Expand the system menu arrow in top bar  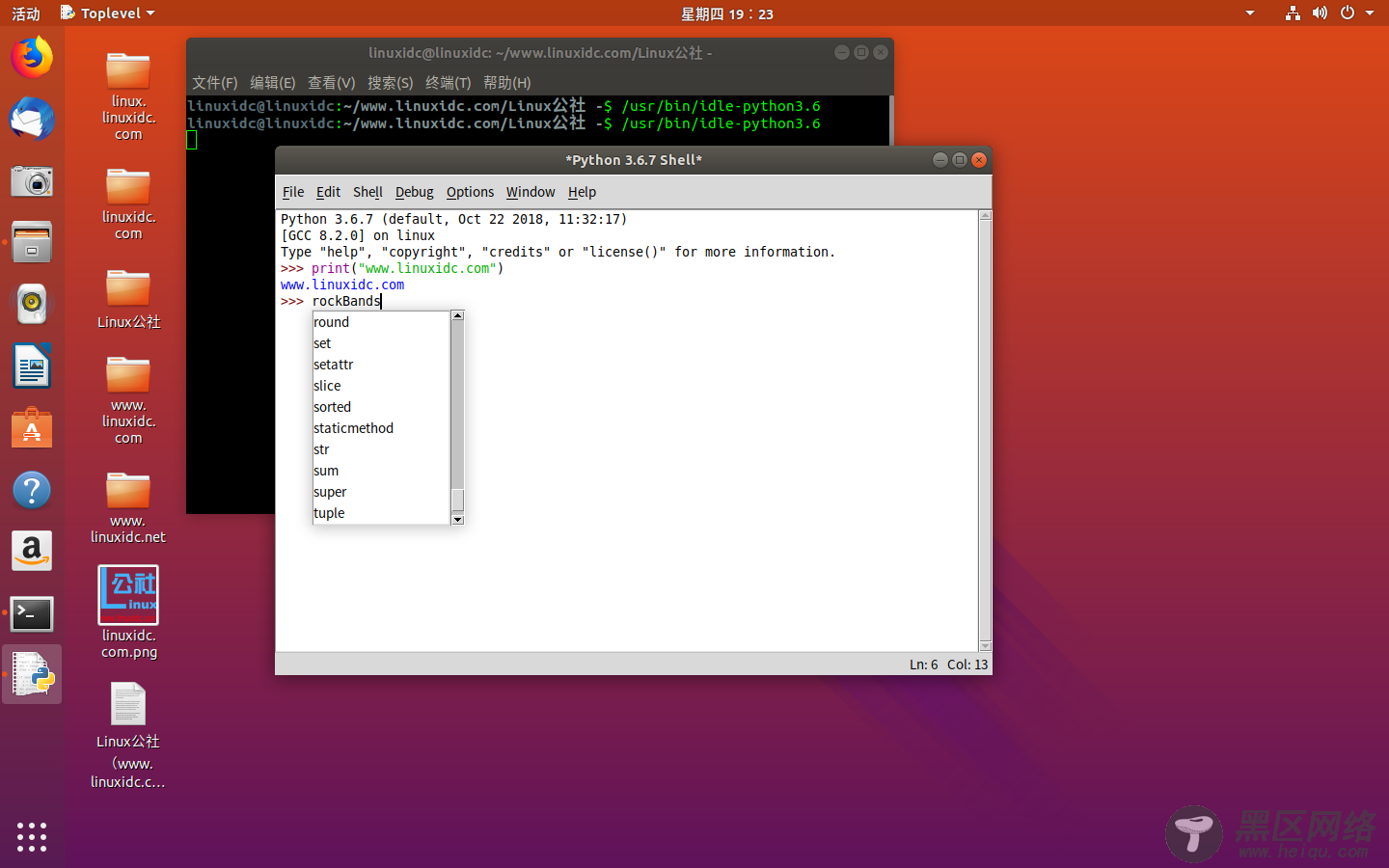coord(1370,14)
